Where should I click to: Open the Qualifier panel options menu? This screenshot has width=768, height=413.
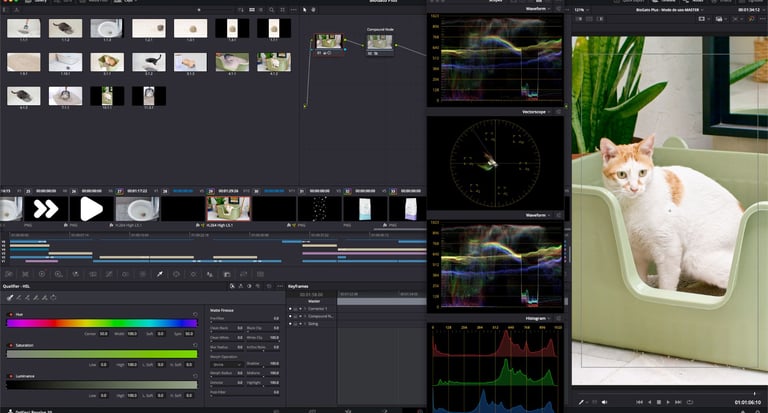pos(280,286)
